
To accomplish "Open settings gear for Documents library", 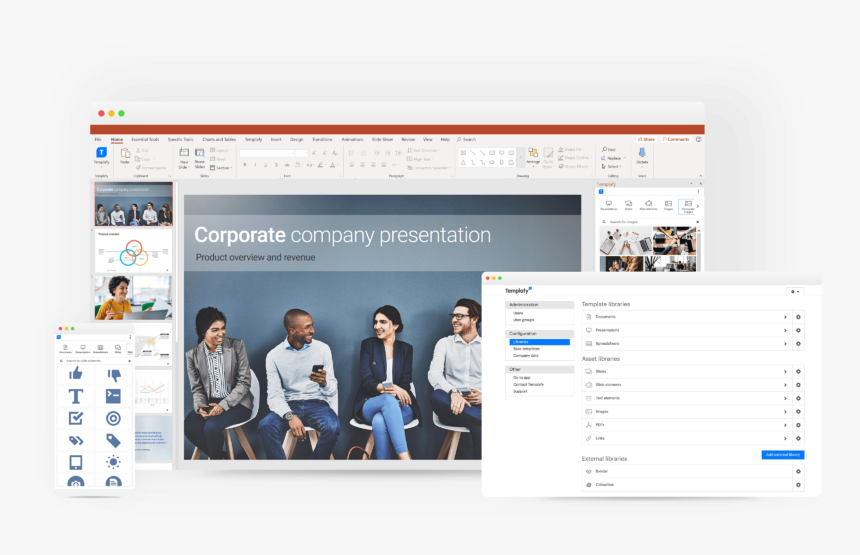I will point(798,317).
